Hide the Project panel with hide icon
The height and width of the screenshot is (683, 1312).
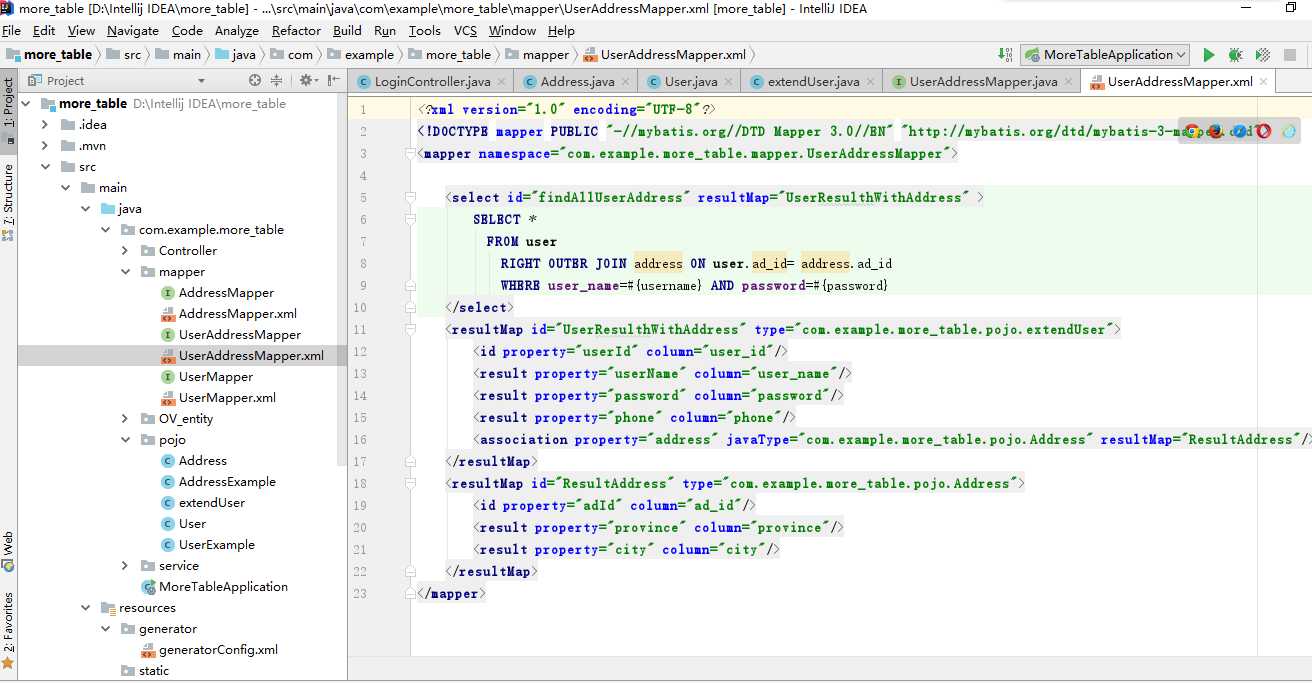click(x=333, y=80)
